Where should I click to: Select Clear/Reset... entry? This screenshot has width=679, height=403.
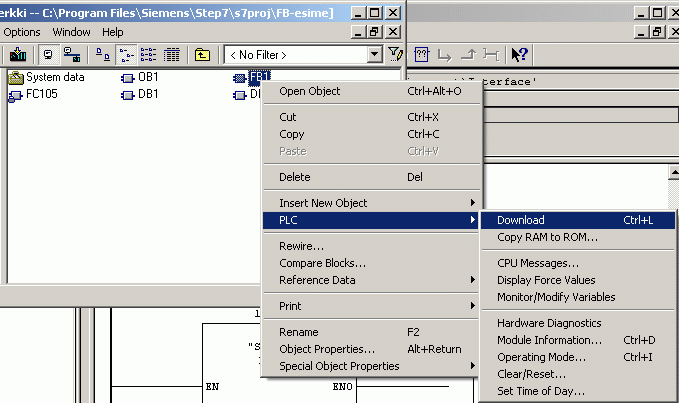tap(578, 374)
